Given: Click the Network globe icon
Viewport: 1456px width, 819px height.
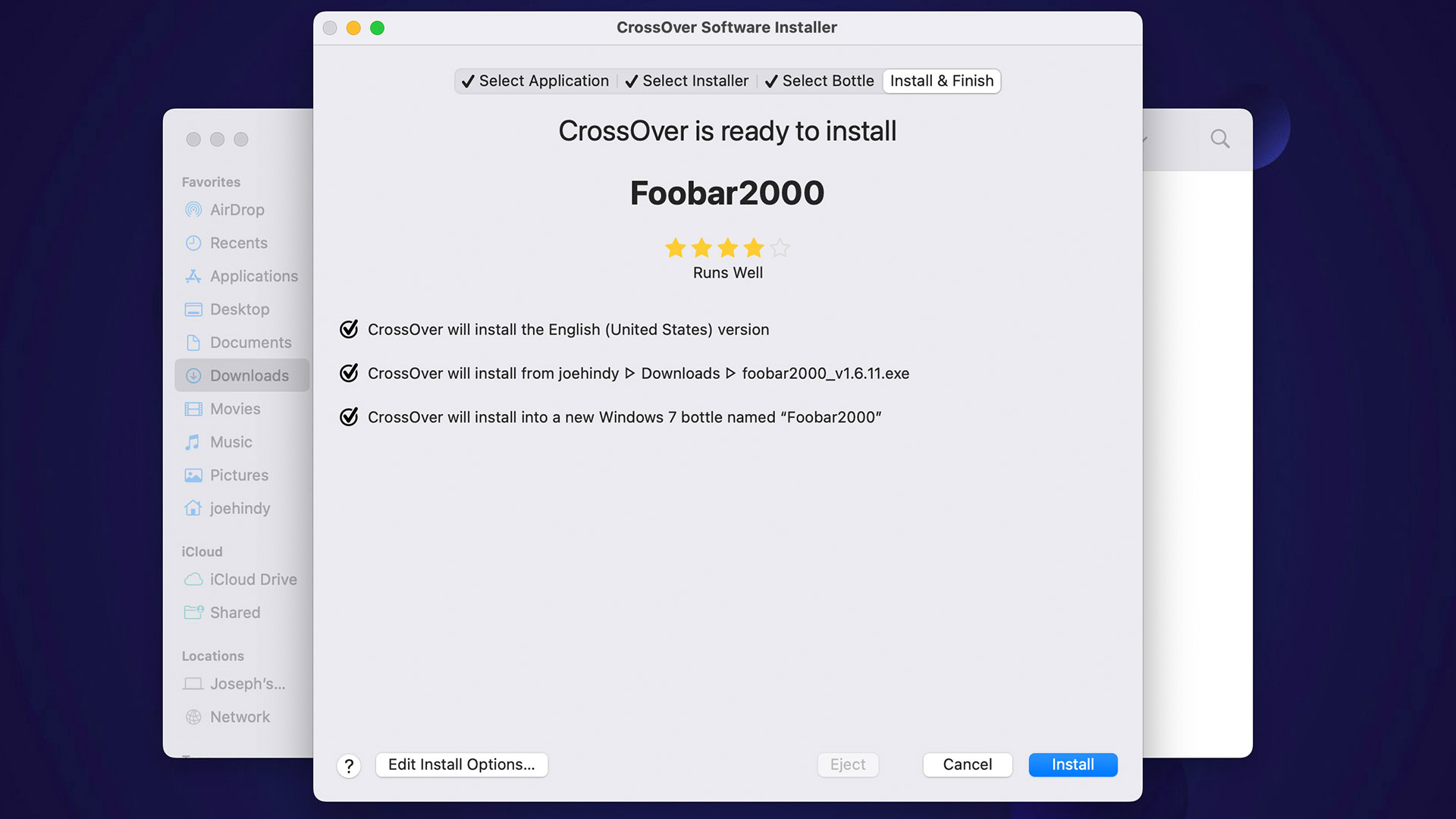Looking at the screenshot, I should point(193,717).
